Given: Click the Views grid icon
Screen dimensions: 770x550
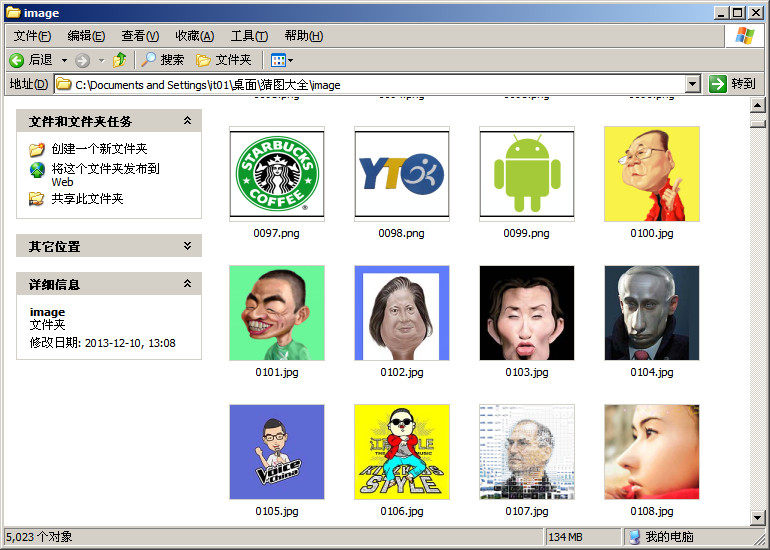Looking at the screenshot, I should [x=278, y=60].
